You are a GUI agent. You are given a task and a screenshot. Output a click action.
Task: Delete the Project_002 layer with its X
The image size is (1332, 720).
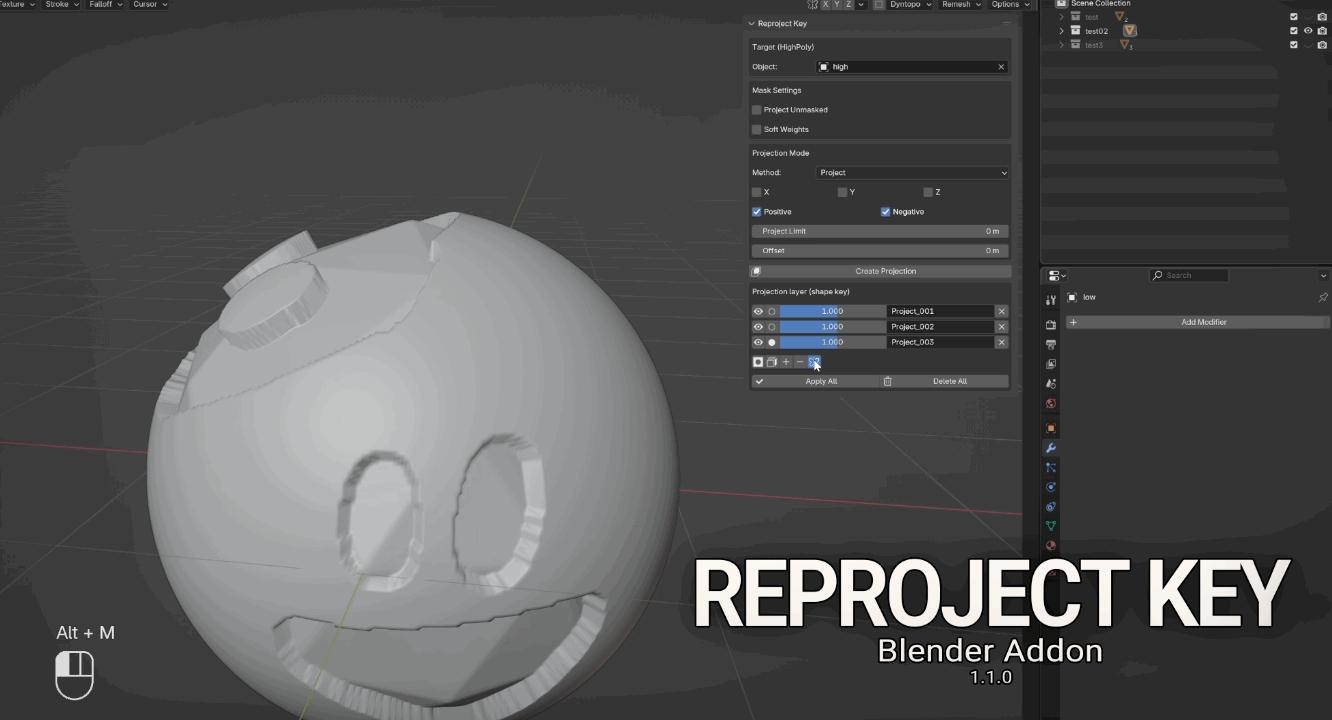click(1001, 327)
